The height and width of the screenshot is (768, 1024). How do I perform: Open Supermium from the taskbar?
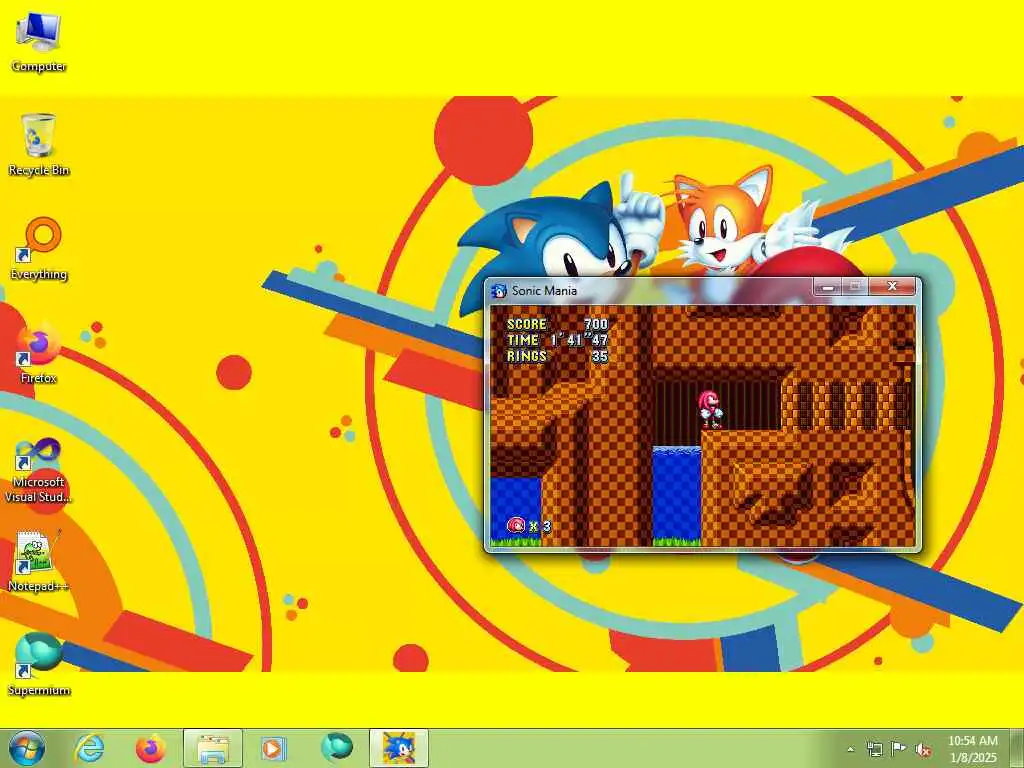pos(336,748)
